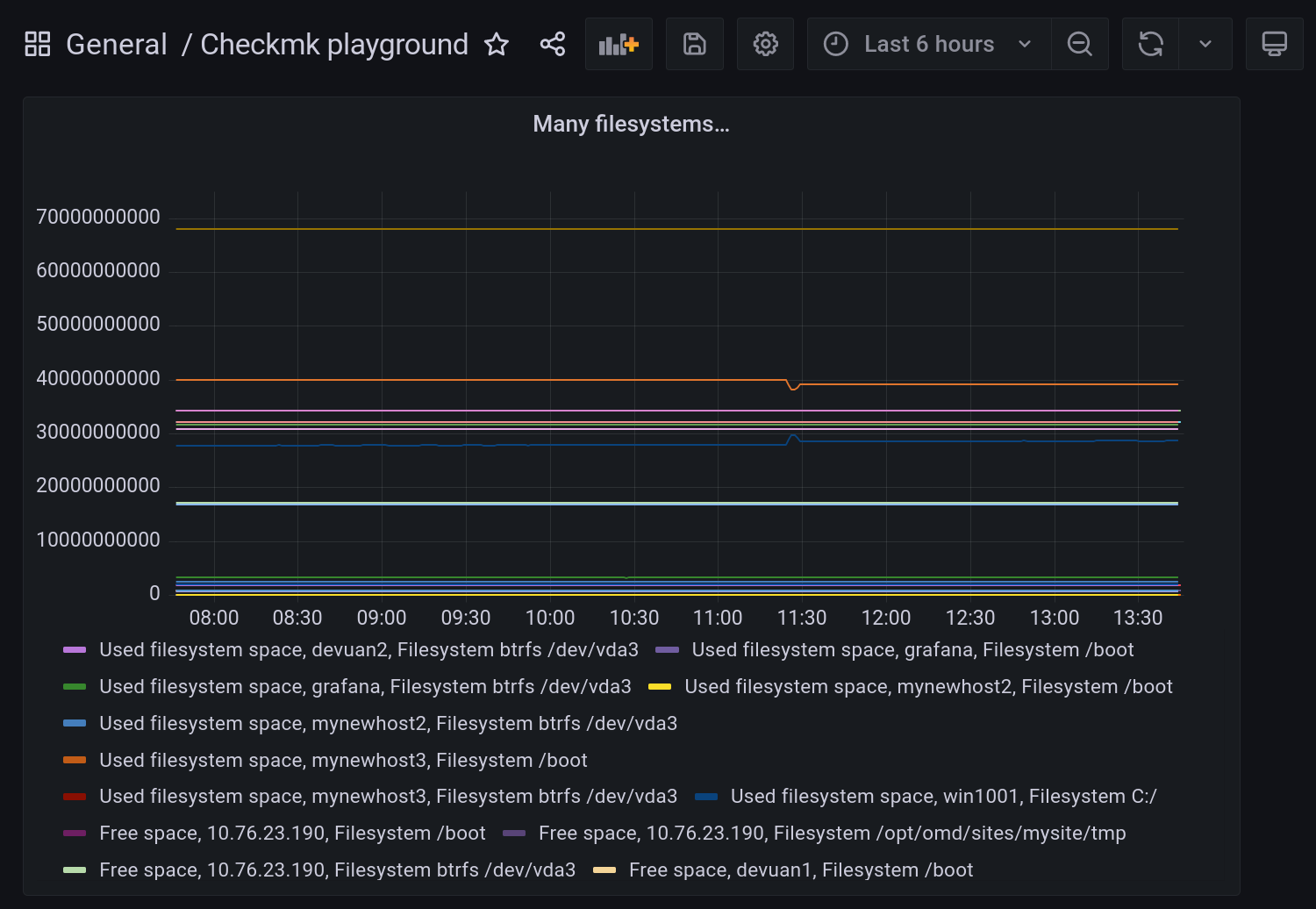This screenshot has height=909, width=1316.
Task: Click the blue bump on the win1001 line
Action: coord(793,437)
